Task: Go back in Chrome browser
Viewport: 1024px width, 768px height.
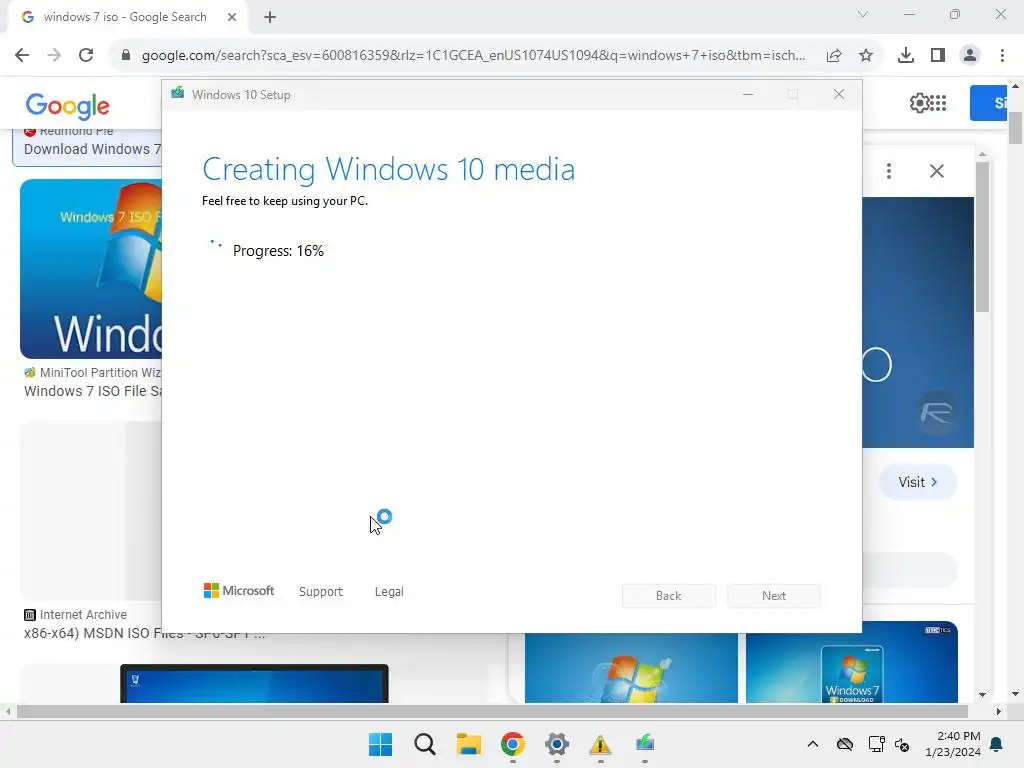Action: click(22, 56)
